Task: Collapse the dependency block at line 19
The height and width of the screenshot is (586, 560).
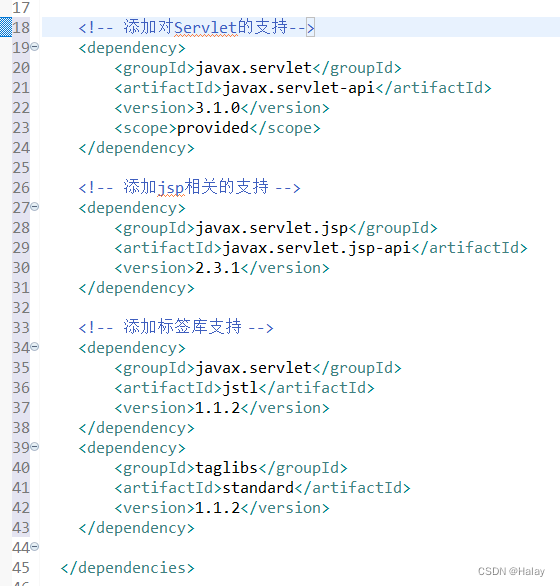Action: (34, 47)
